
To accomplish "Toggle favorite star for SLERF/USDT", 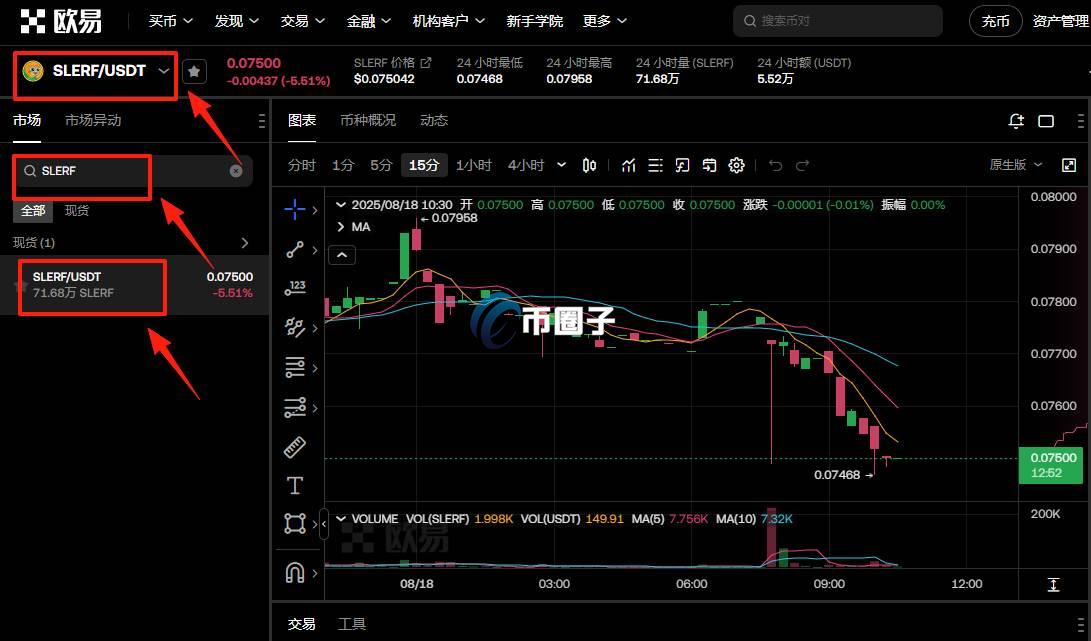I will coord(195,71).
